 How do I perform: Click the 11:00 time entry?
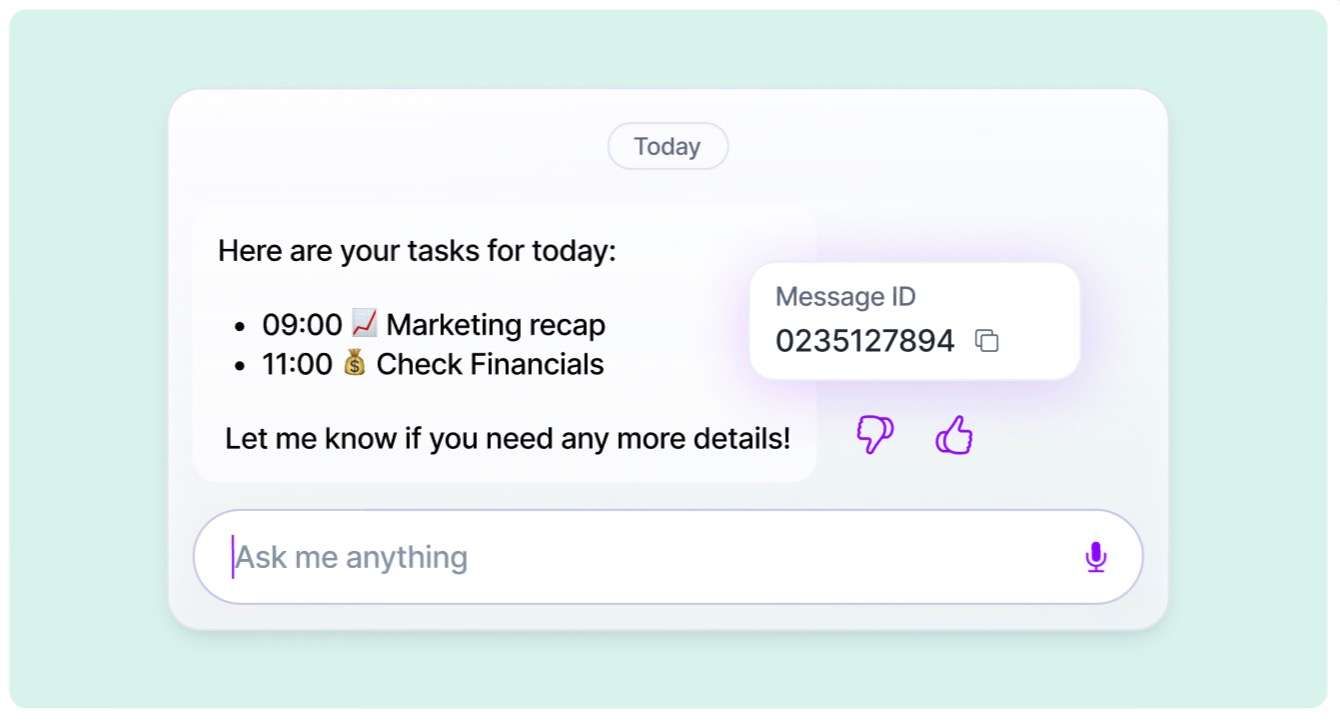coord(297,364)
